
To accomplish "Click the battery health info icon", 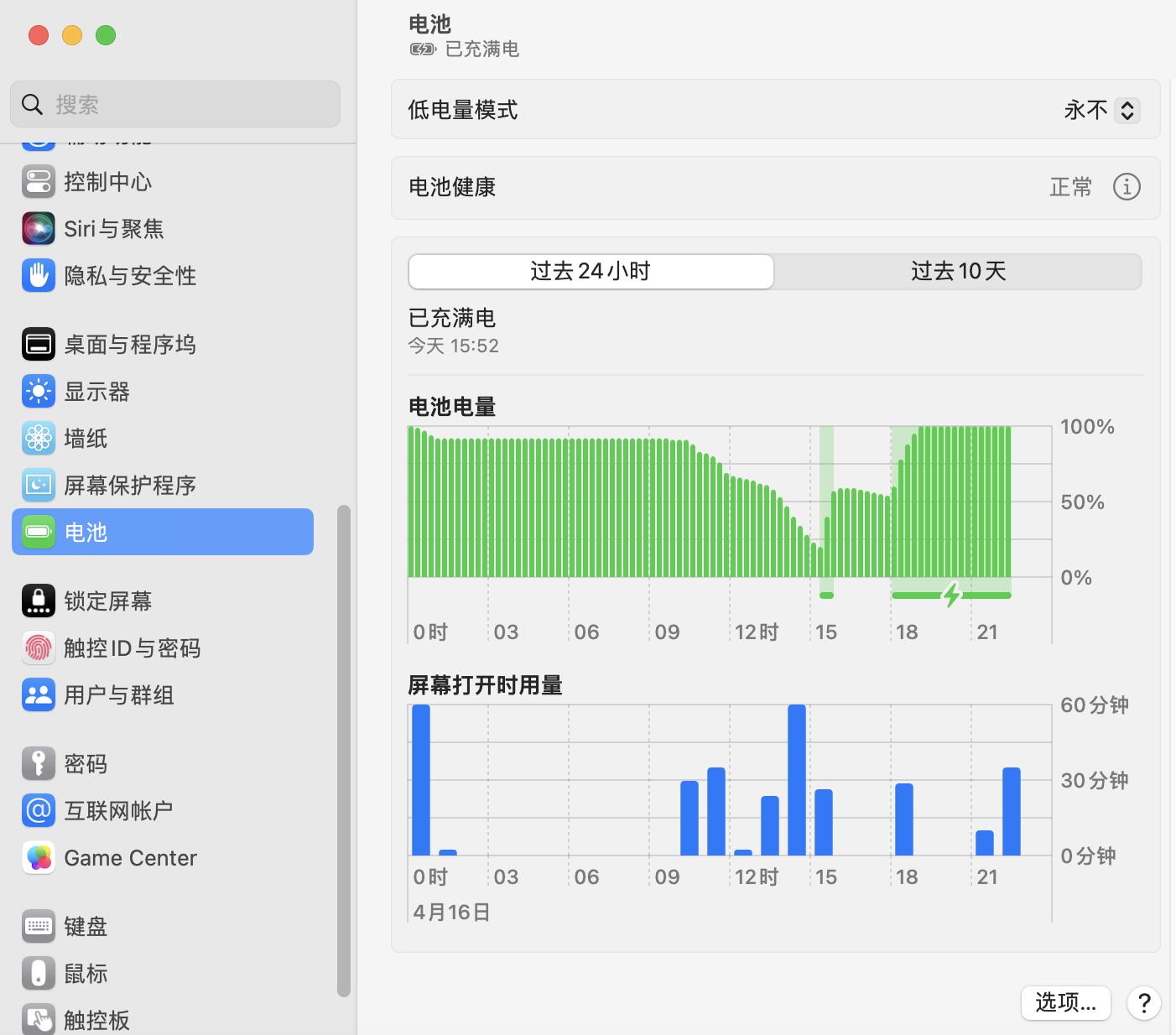I will (x=1127, y=187).
